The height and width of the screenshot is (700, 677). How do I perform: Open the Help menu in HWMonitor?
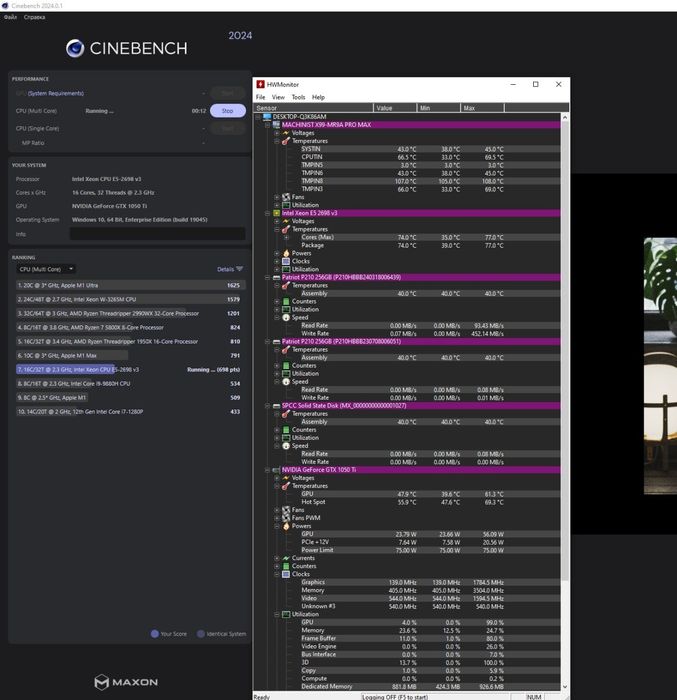(x=318, y=97)
